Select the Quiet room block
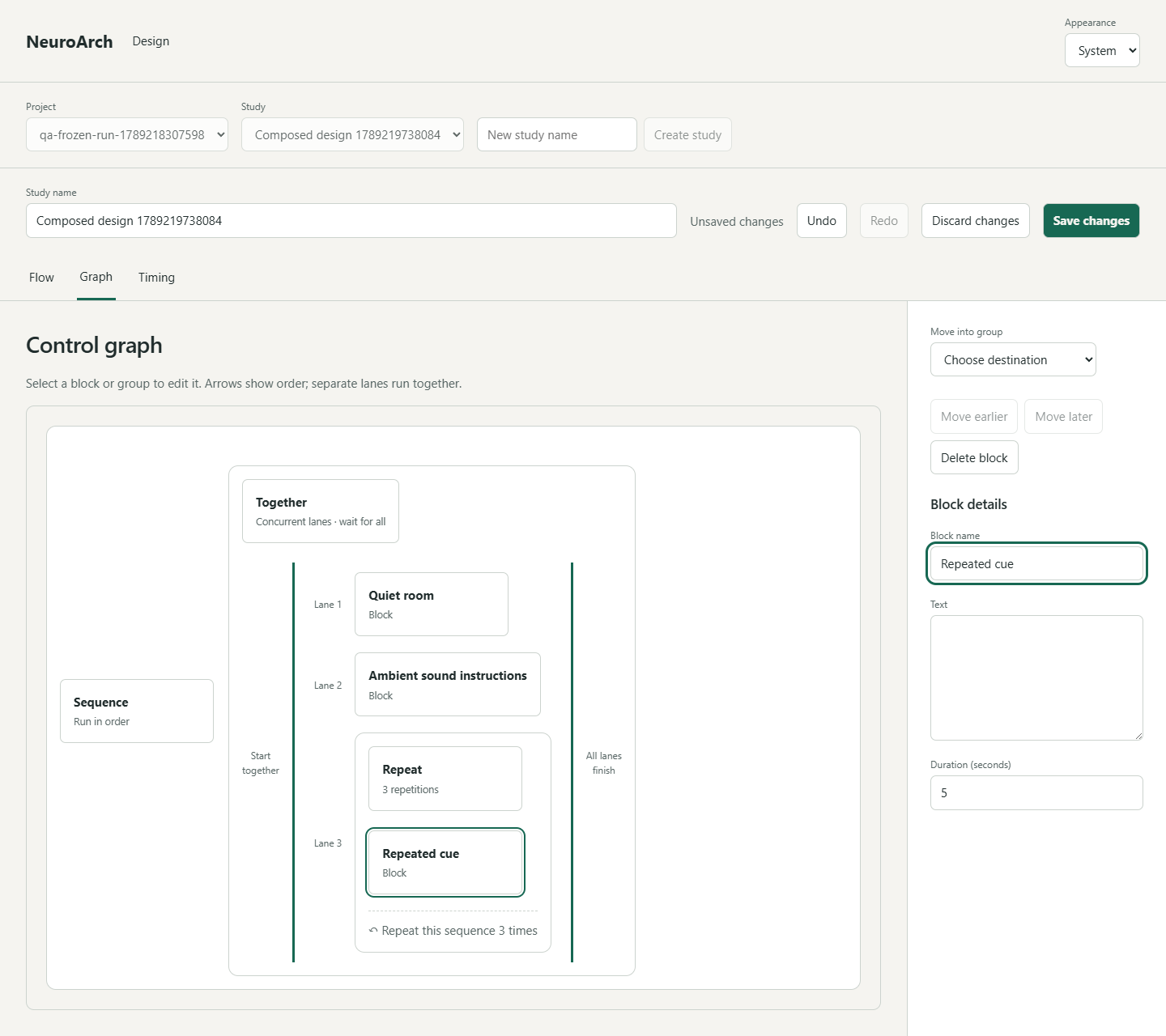The image size is (1166, 1036). click(432, 604)
